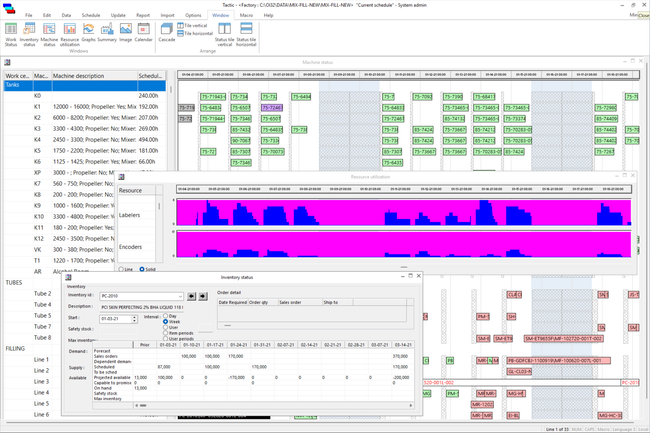Viewport: 650px width, 433px height.
Task: Select the Day interval radio button
Action: click(166, 316)
